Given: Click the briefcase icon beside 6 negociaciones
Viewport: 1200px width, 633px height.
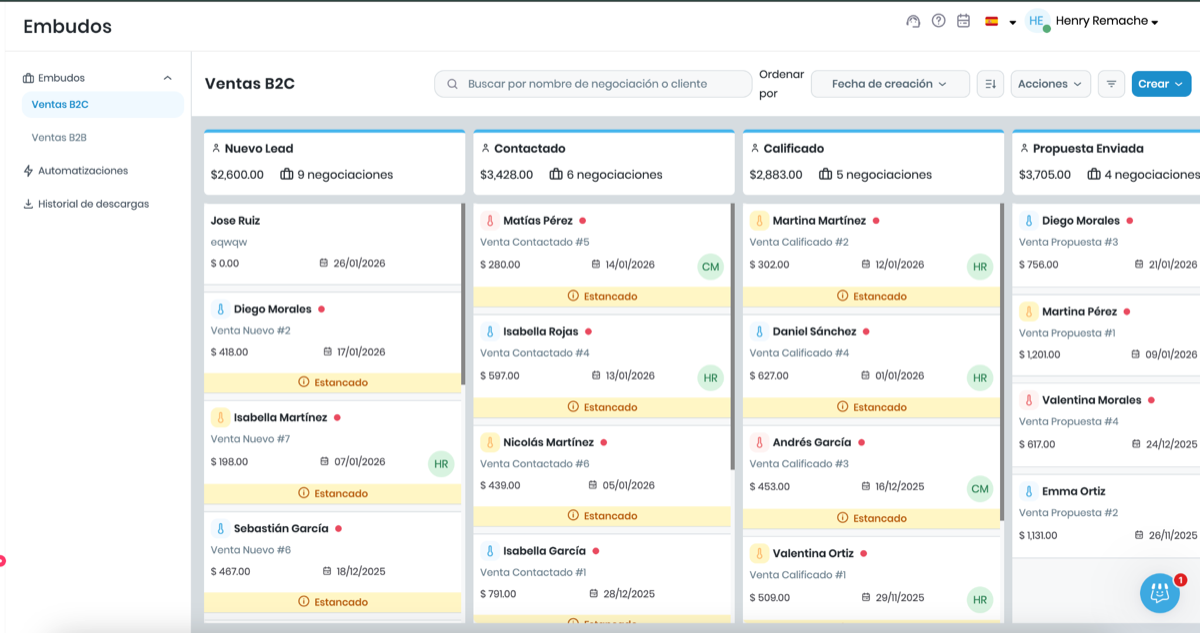Looking at the screenshot, I should 556,174.
